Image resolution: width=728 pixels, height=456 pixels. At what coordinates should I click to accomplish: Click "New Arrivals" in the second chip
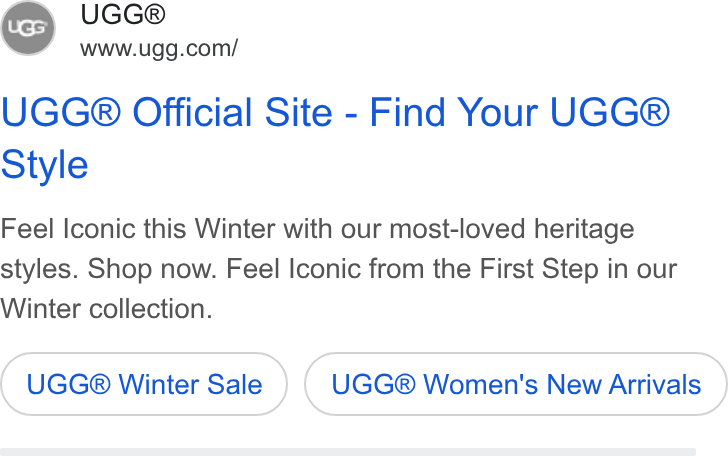click(624, 384)
